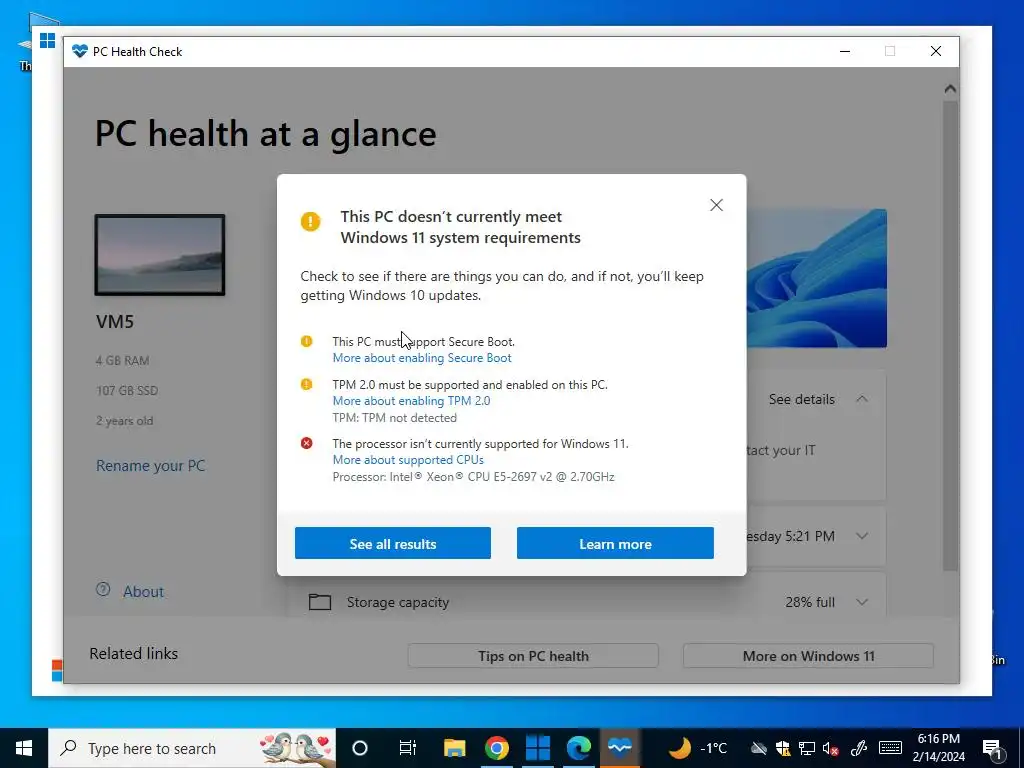This screenshot has height=768, width=1024.
Task: Click the 6:16 PM taskbar clock
Action: 938,748
